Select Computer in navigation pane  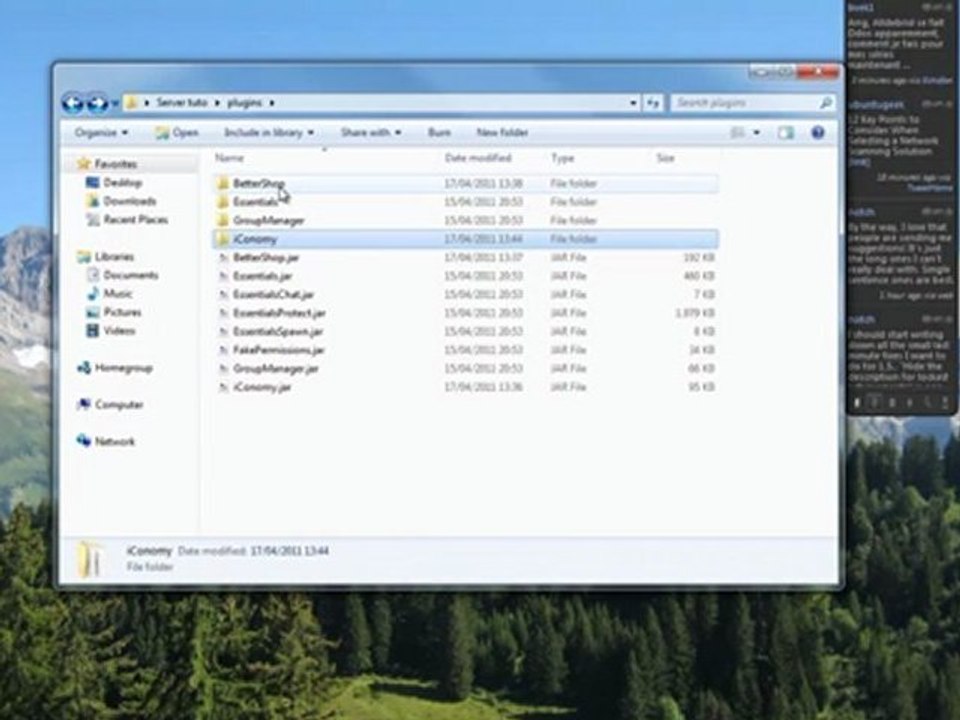click(119, 404)
